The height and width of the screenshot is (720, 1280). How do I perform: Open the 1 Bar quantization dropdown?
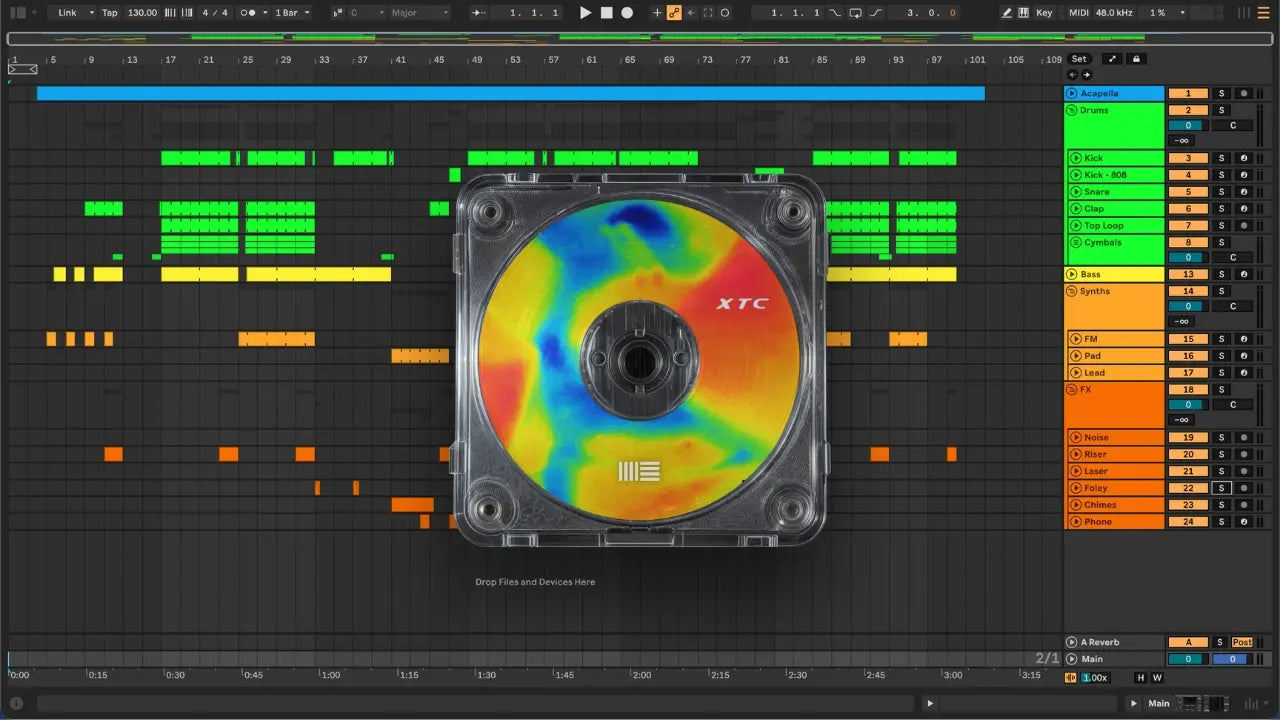(x=292, y=13)
